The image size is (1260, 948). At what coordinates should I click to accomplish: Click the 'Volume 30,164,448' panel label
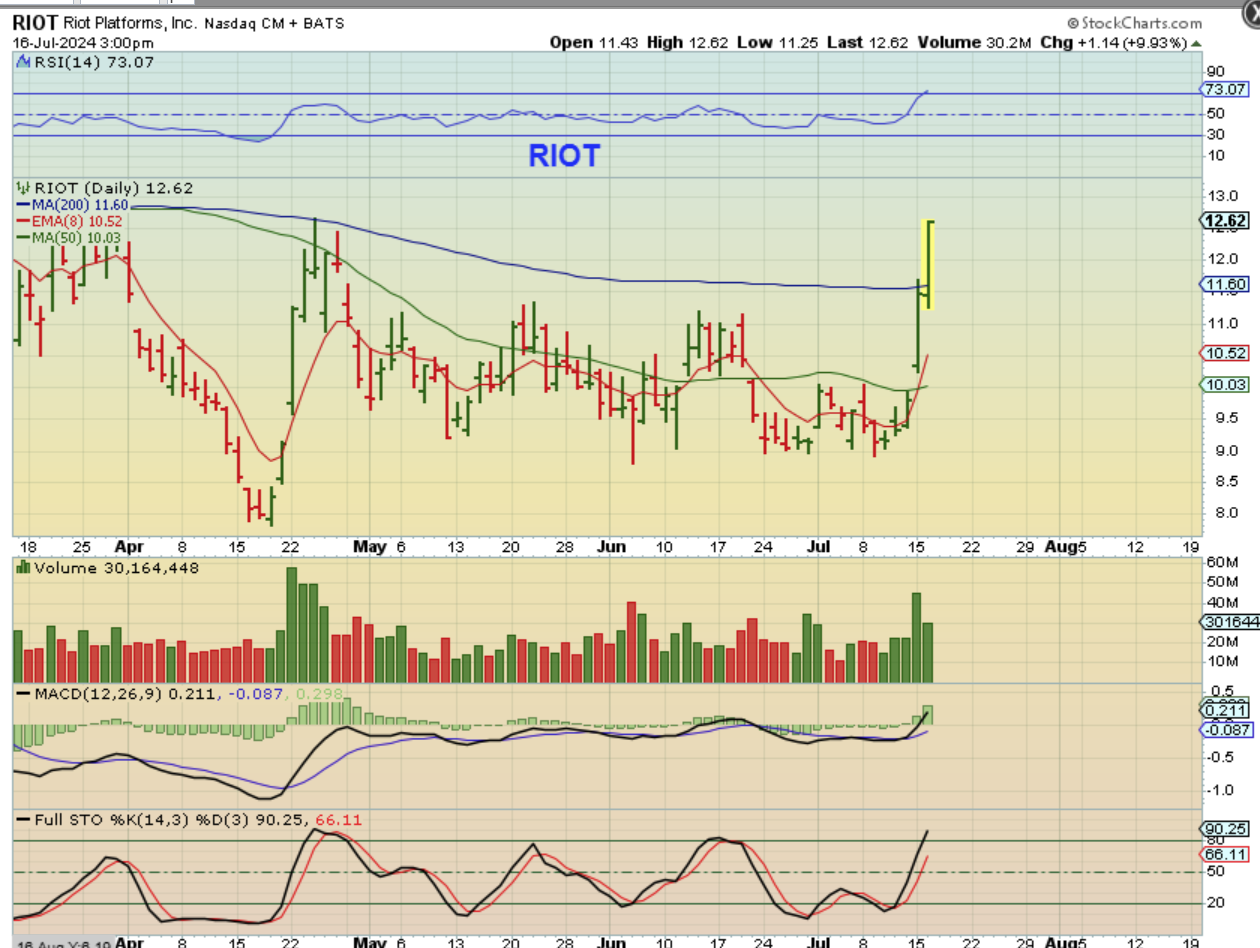(116, 568)
